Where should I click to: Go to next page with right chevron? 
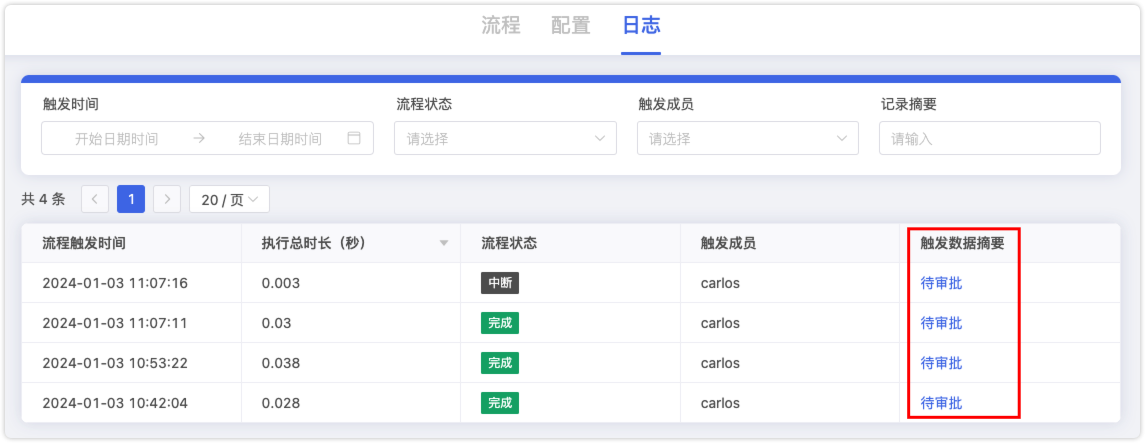pyautogui.click(x=167, y=199)
